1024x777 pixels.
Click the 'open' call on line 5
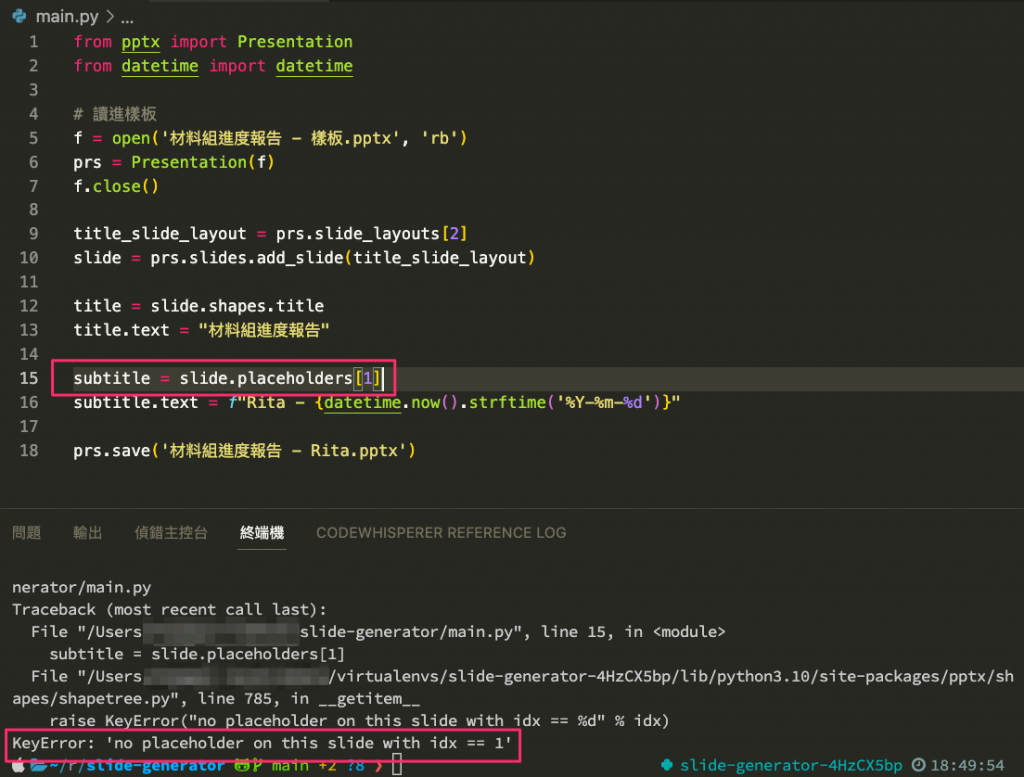coord(131,138)
